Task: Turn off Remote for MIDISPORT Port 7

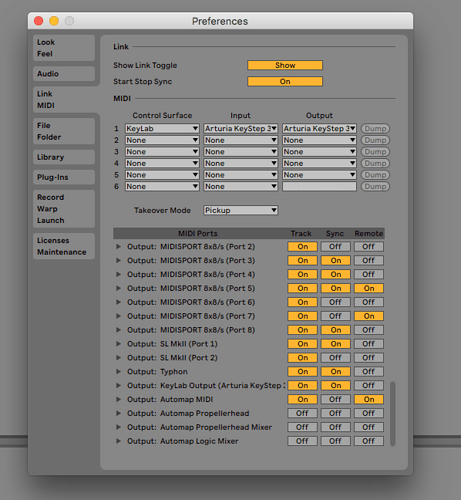Action: click(x=369, y=316)
